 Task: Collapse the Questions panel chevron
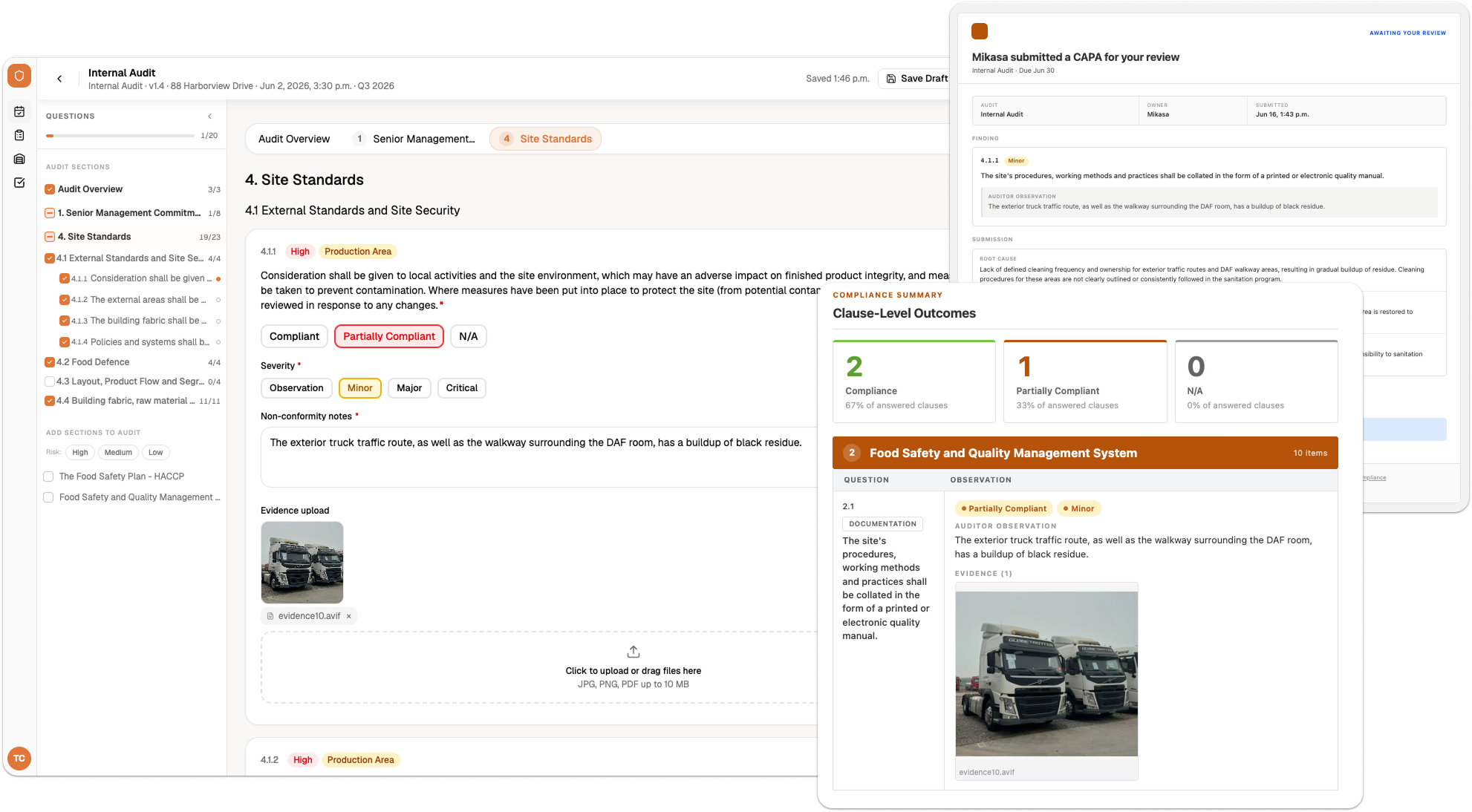click(x=210, y=116)
